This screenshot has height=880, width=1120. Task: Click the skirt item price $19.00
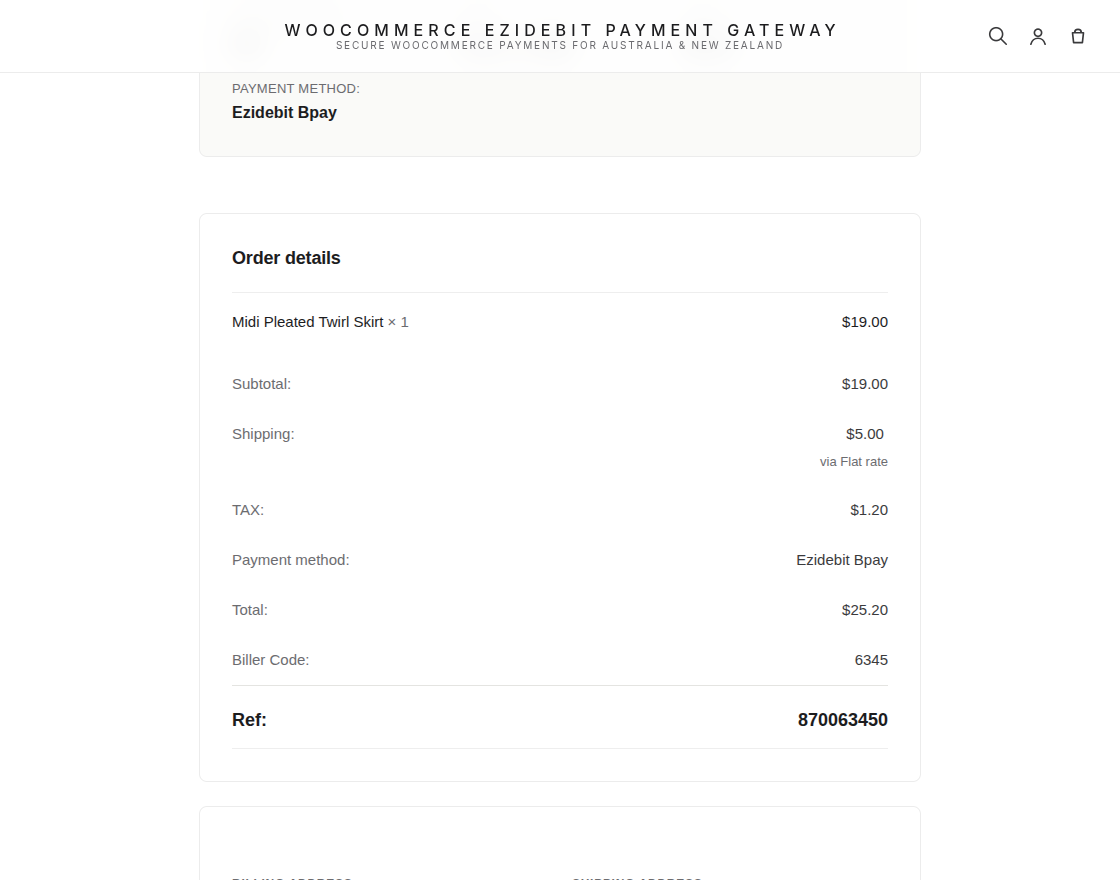coord(864,322)
